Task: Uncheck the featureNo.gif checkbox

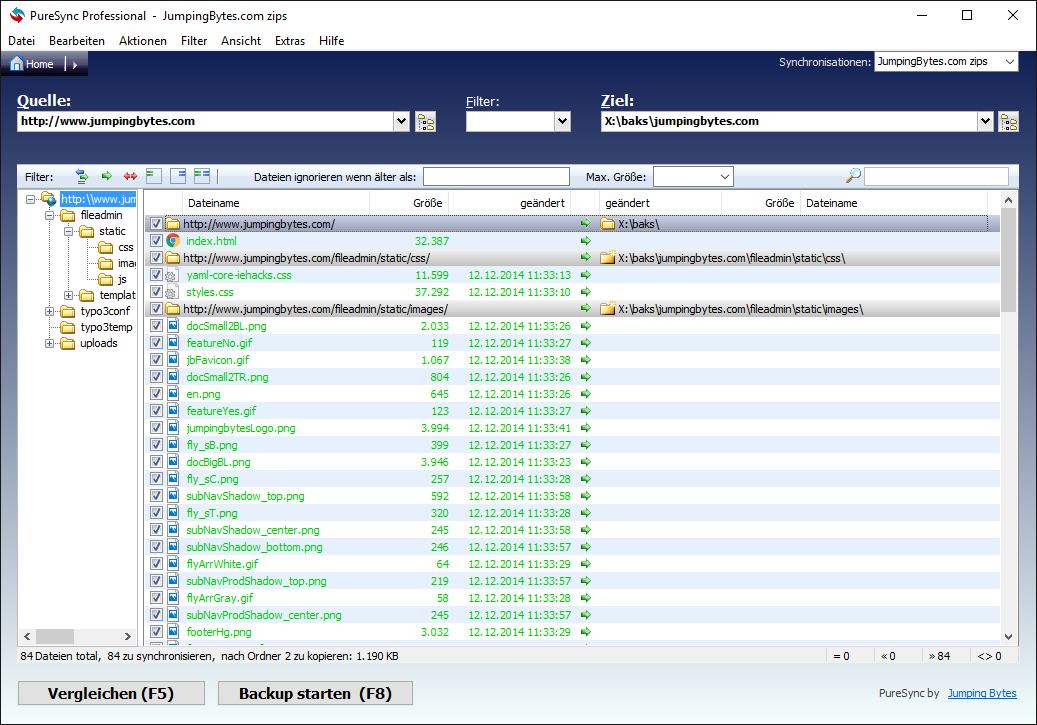Action: (156, 343)
